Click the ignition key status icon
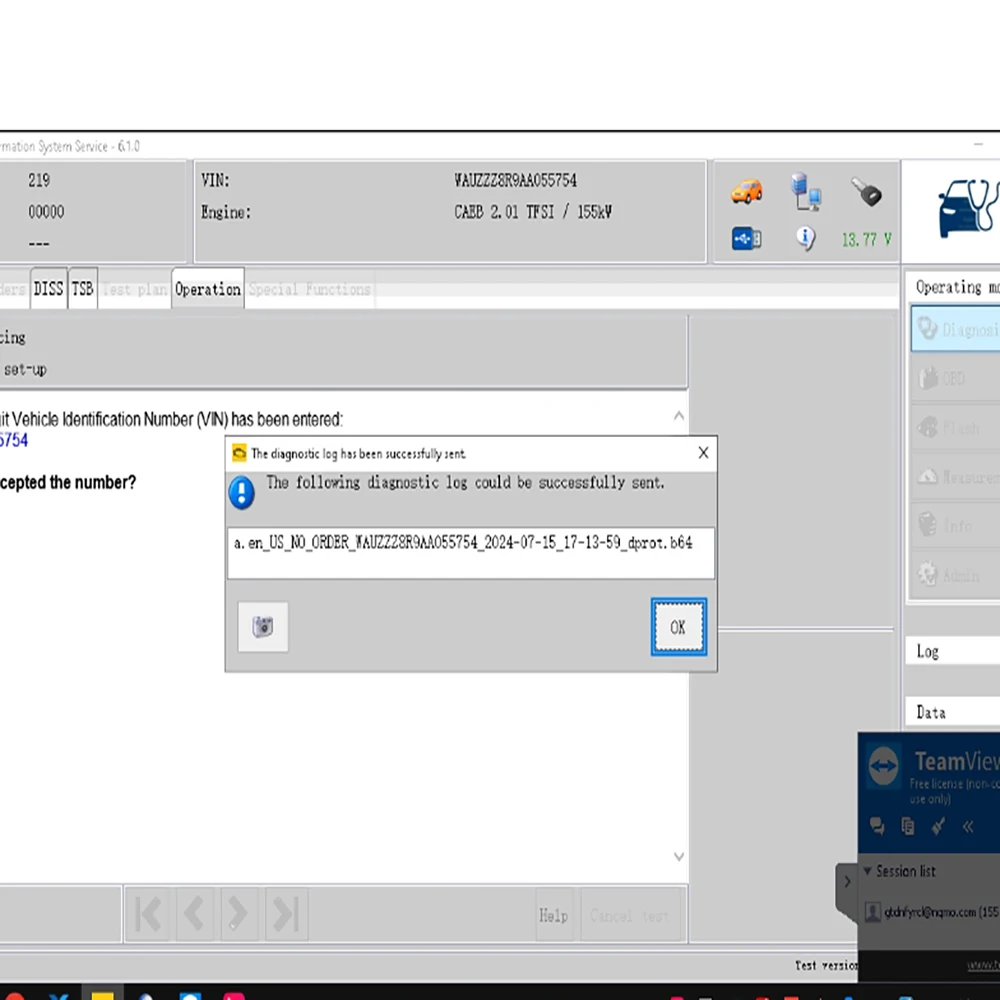 866,191
